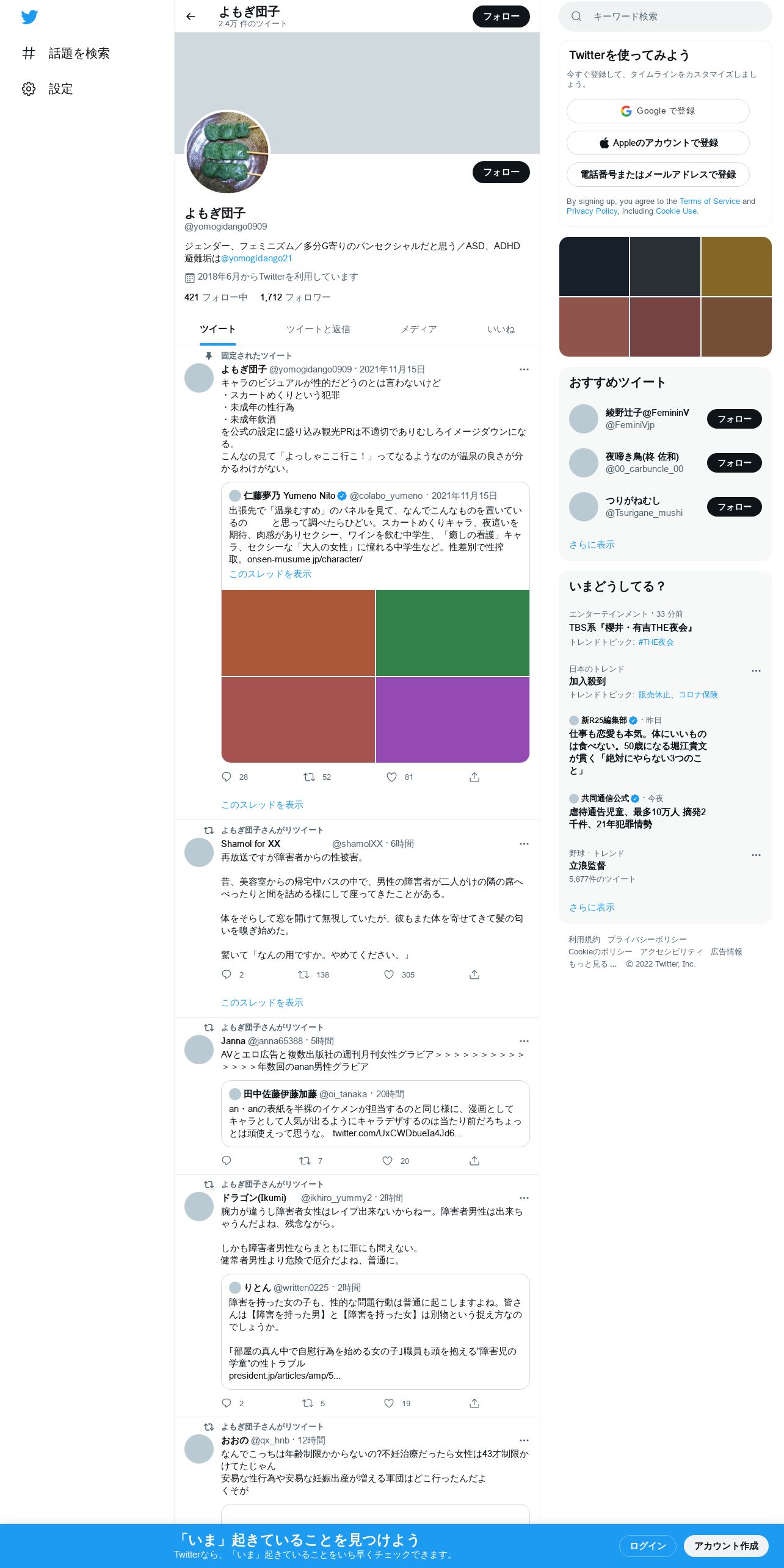Open 設定 gear icon in sidebar
The image size is (784, 1568).
coord(29,89)
